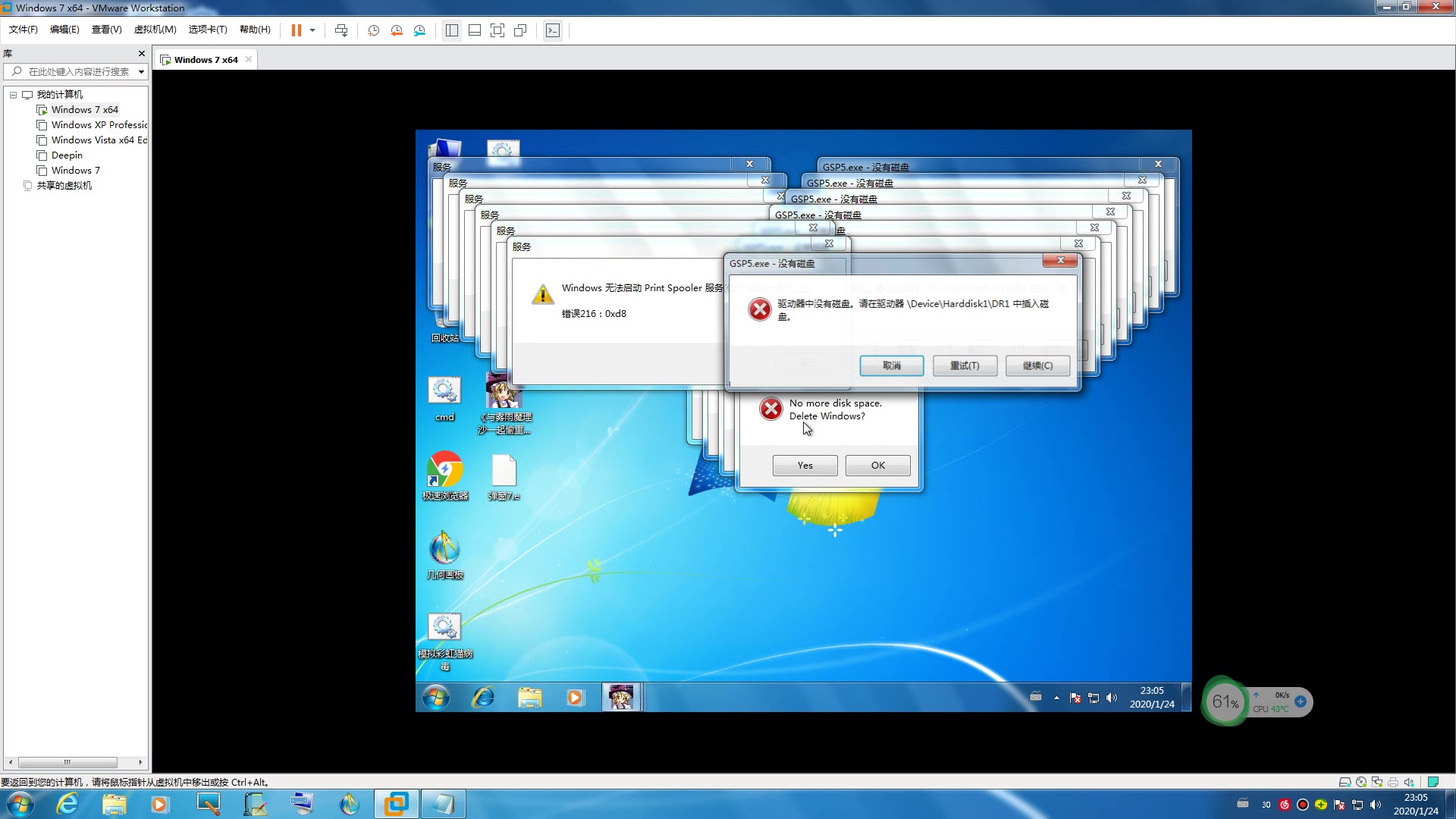Click 取消 in the GSP5.exe dialog
The image size is (1456, 819).
pos(891,366)
